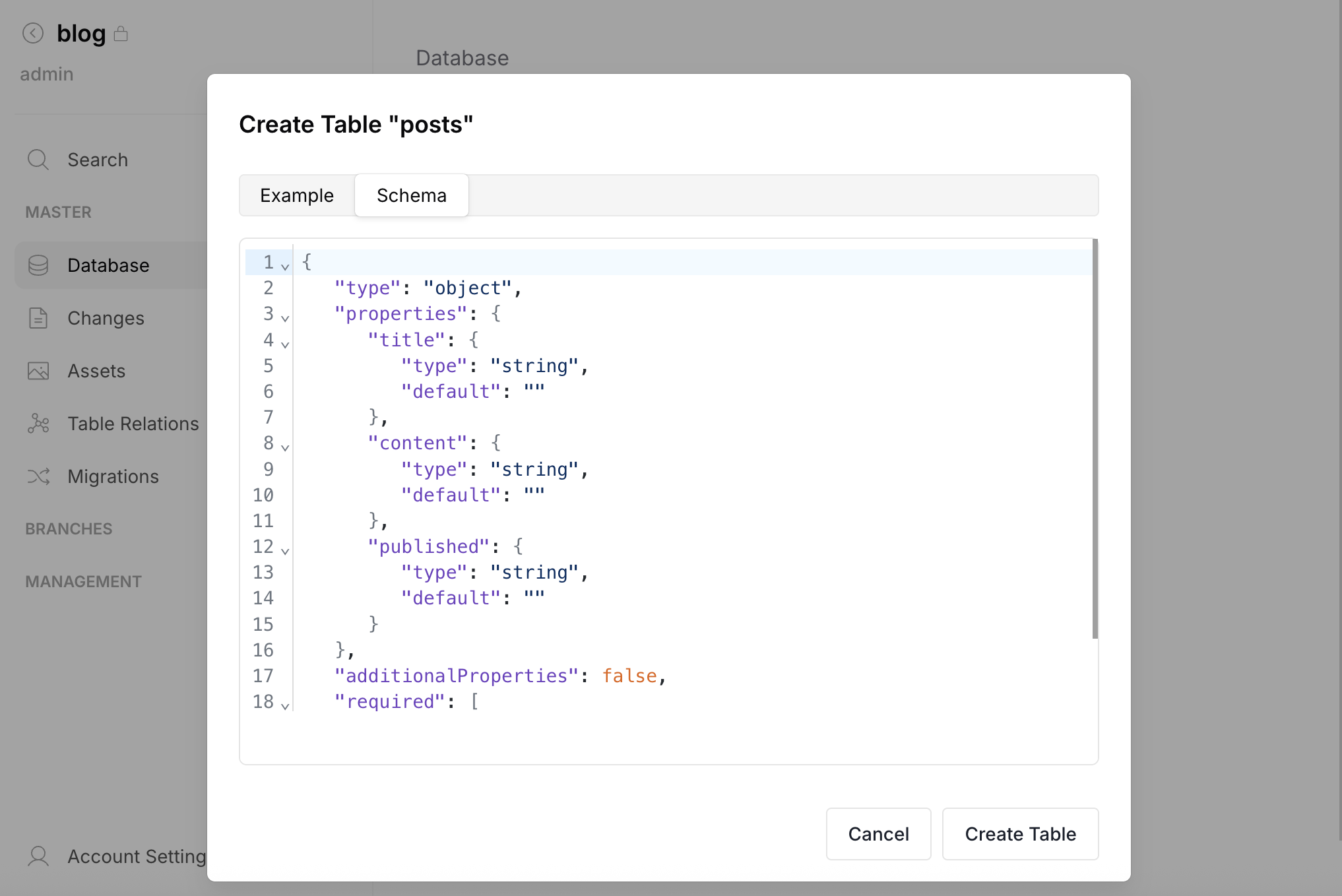Fold the published property at line 12
This screenshot has width=1342, height=896.
pyautogui.click(x=285, y=551)
